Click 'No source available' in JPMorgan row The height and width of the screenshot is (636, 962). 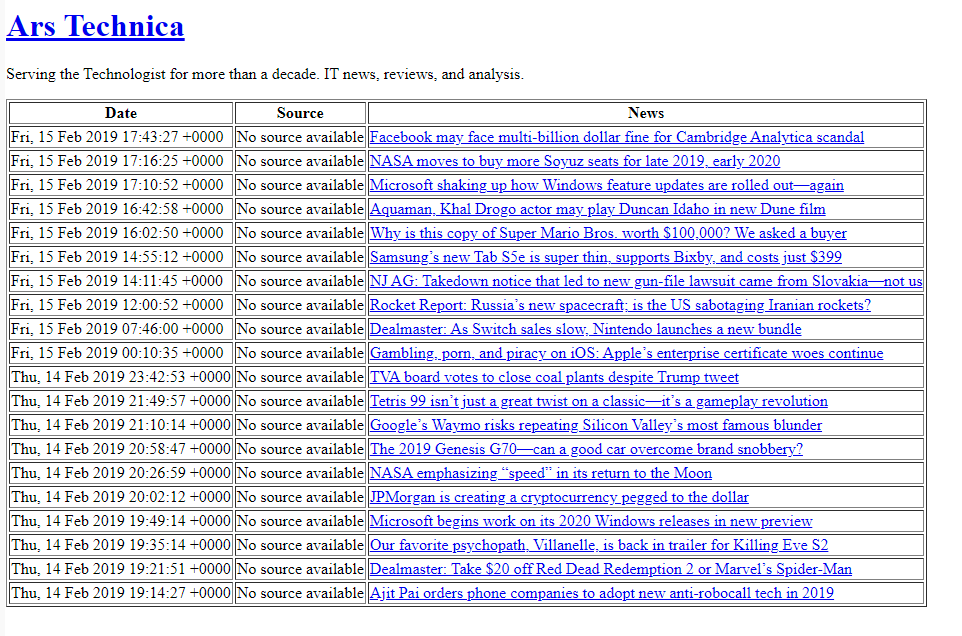click(300, 496)
